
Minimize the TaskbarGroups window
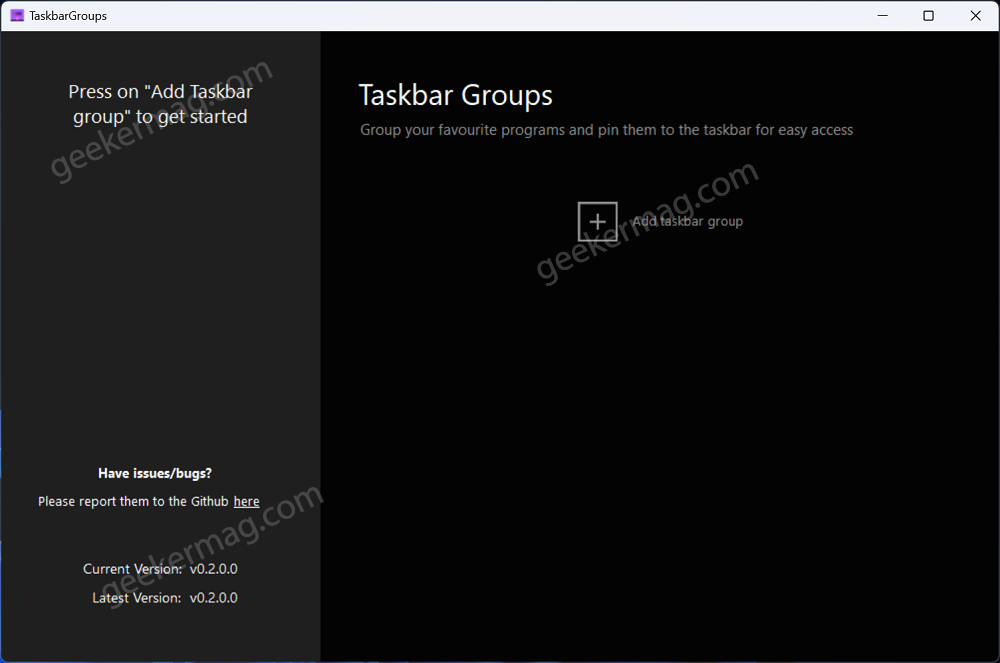click(883, 15)
